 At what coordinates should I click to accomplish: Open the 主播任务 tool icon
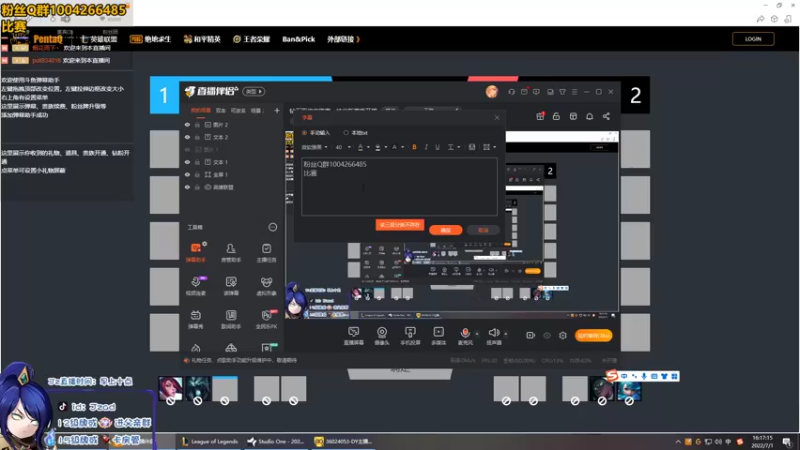(266, 252)
